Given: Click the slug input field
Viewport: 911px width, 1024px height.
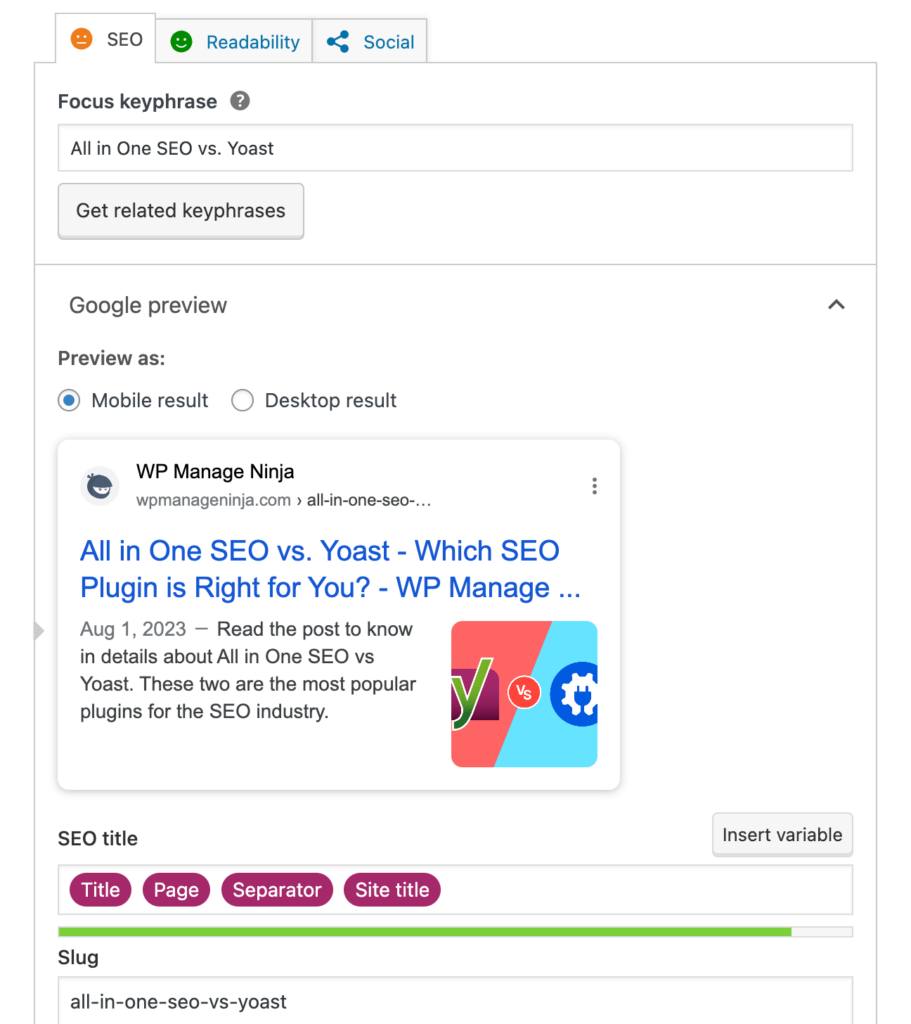Looking at the screenshot, I should [x=455, y=1000].
